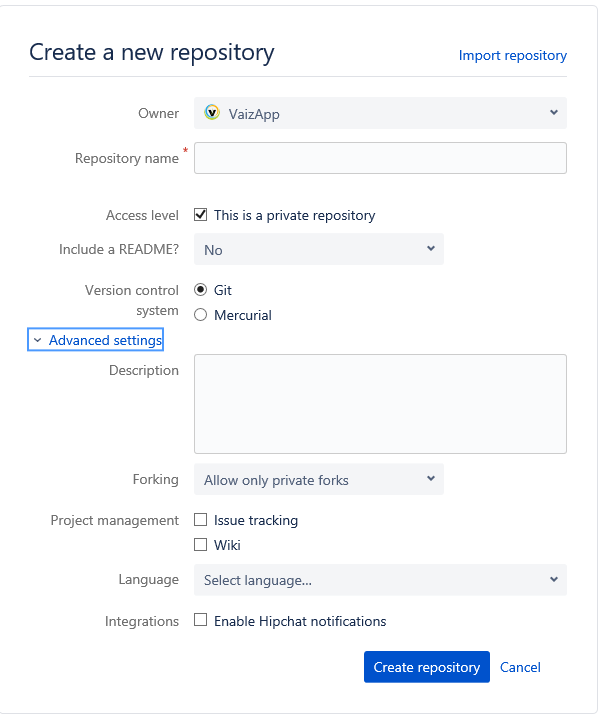Tick Enable Hipchat notifications checkbox

201,621
